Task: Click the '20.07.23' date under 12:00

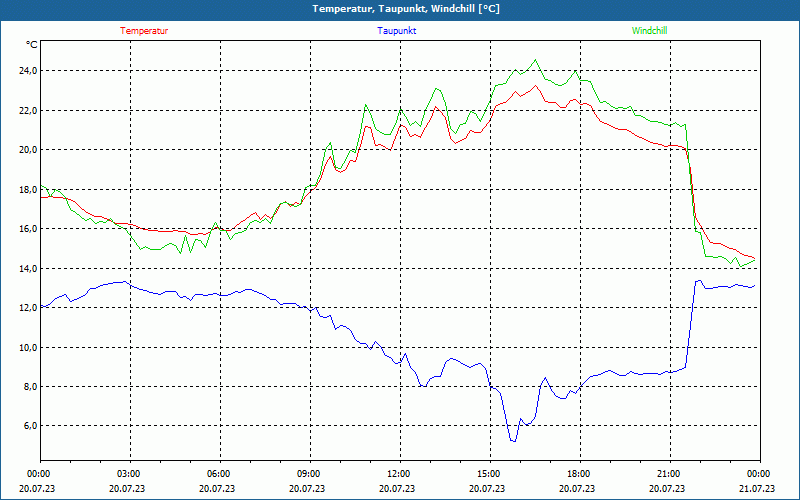Action: [x=397, y=488]
